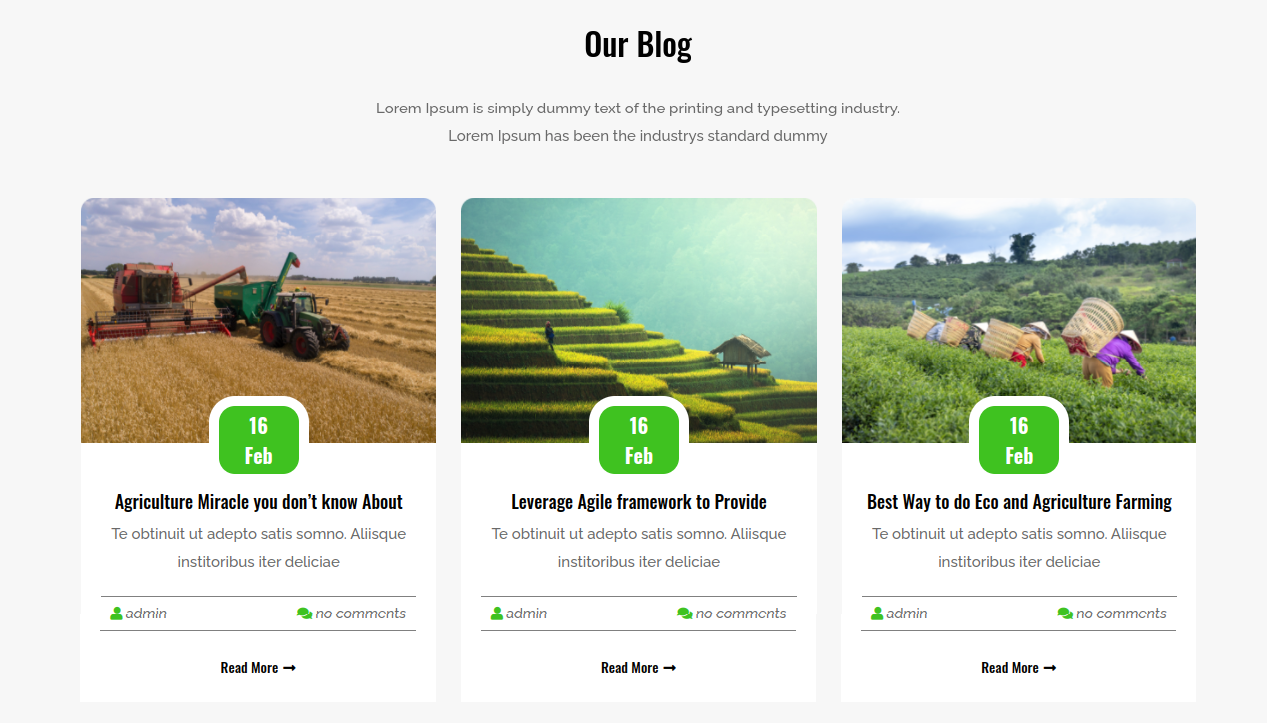
Task: Select the rice terraces thumbnail image
Action: 639,320
